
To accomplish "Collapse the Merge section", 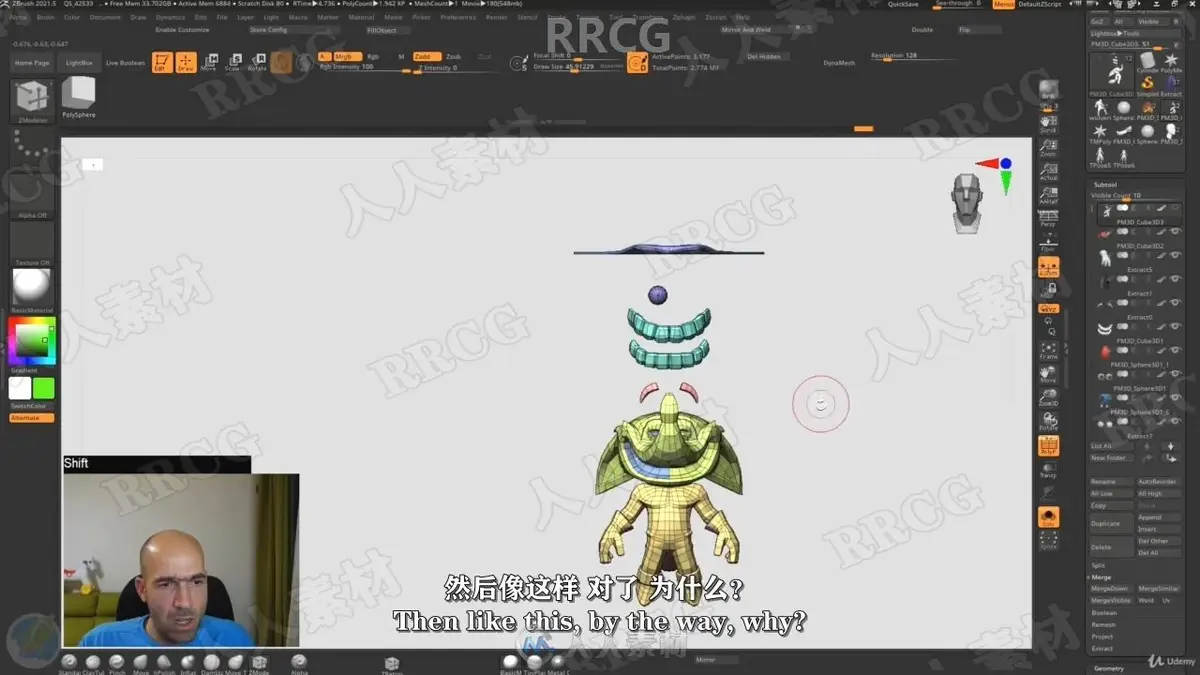I will pos(1101,578).
